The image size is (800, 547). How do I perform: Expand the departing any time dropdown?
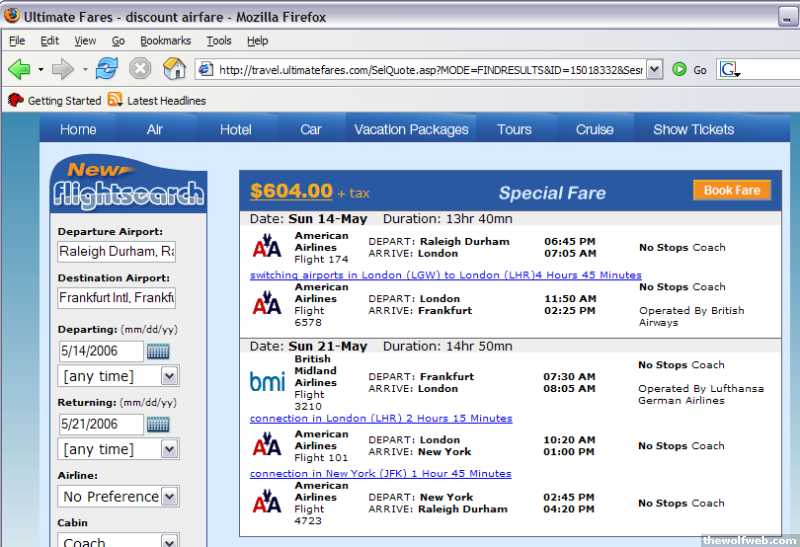(169, 376)
